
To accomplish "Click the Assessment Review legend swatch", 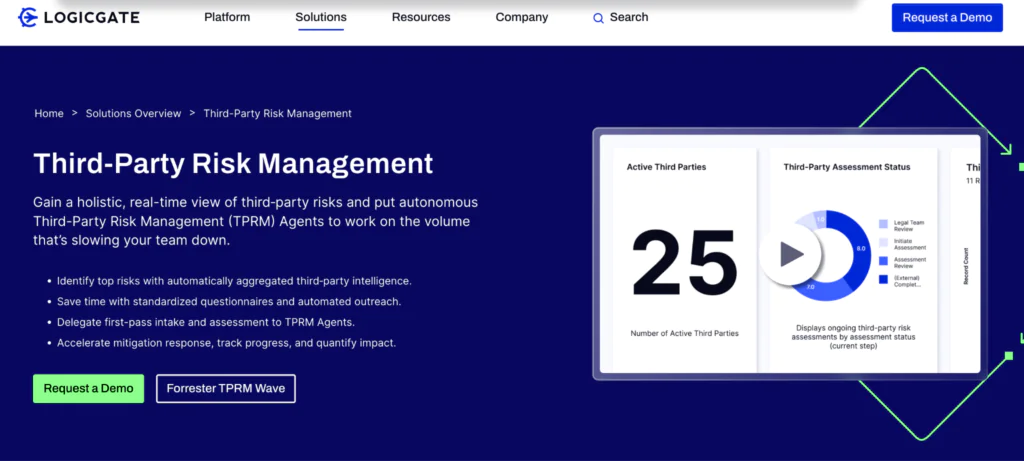I will (x=883, y=261).
